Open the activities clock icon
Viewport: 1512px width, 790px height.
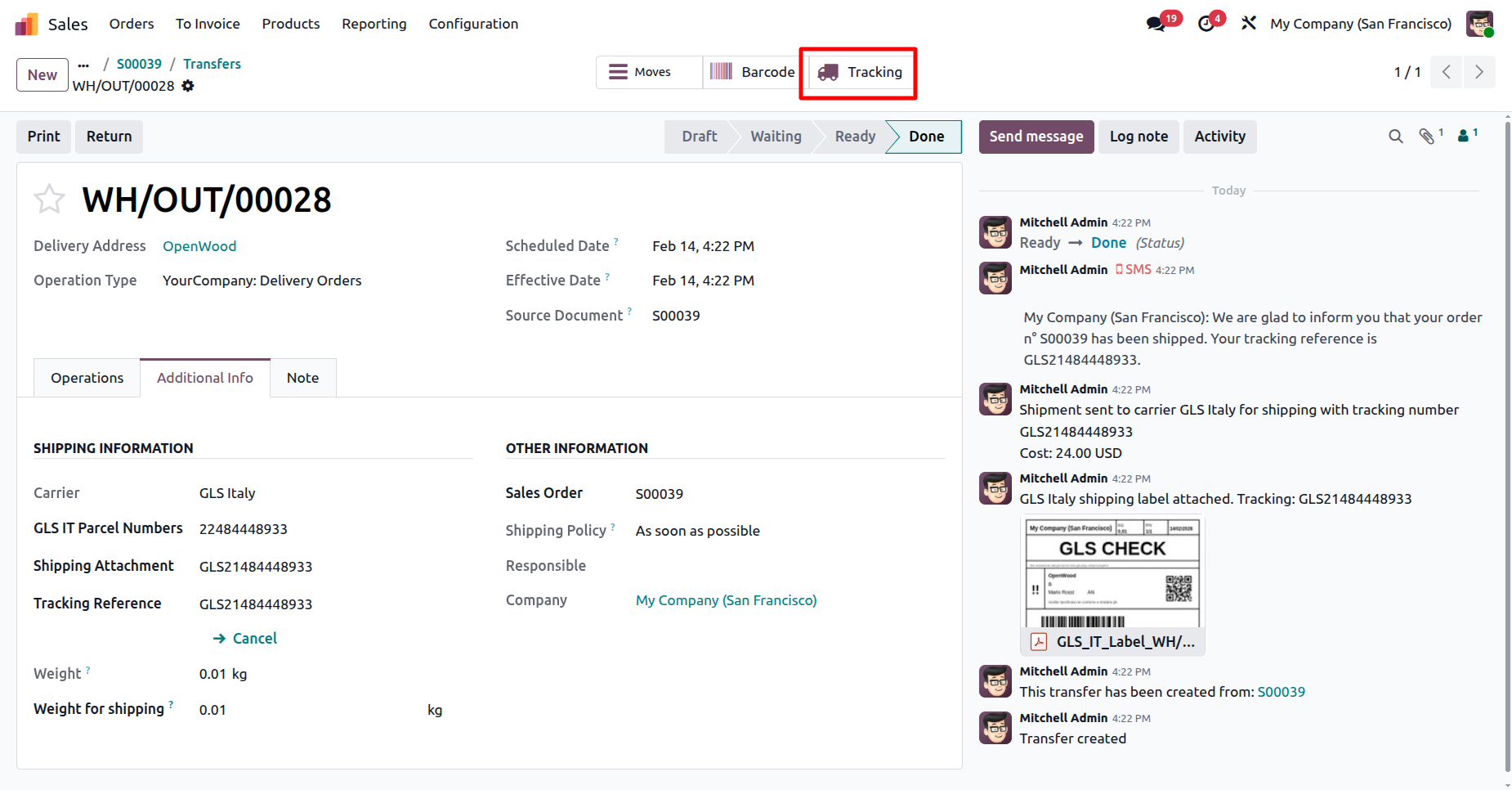point(1206,24)
